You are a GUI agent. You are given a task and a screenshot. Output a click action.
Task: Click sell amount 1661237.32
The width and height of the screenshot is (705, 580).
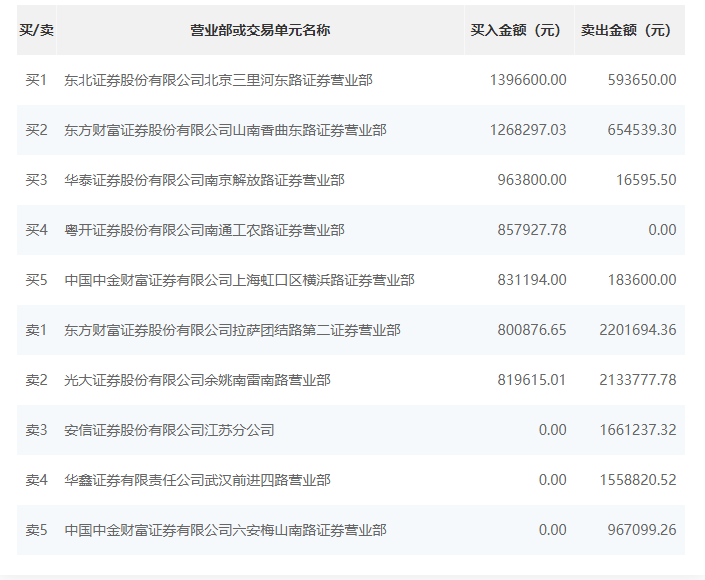638,430
